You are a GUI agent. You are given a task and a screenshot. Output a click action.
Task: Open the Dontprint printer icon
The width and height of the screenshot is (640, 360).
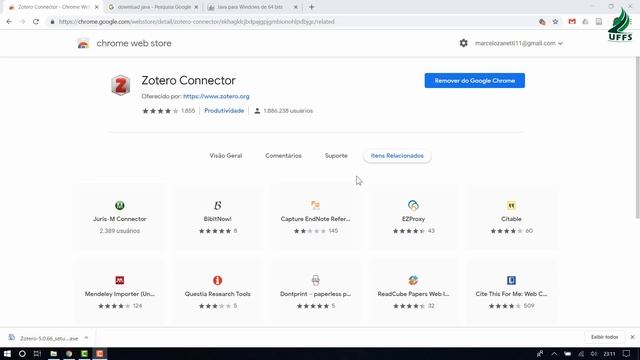click(x=315, y=280)
